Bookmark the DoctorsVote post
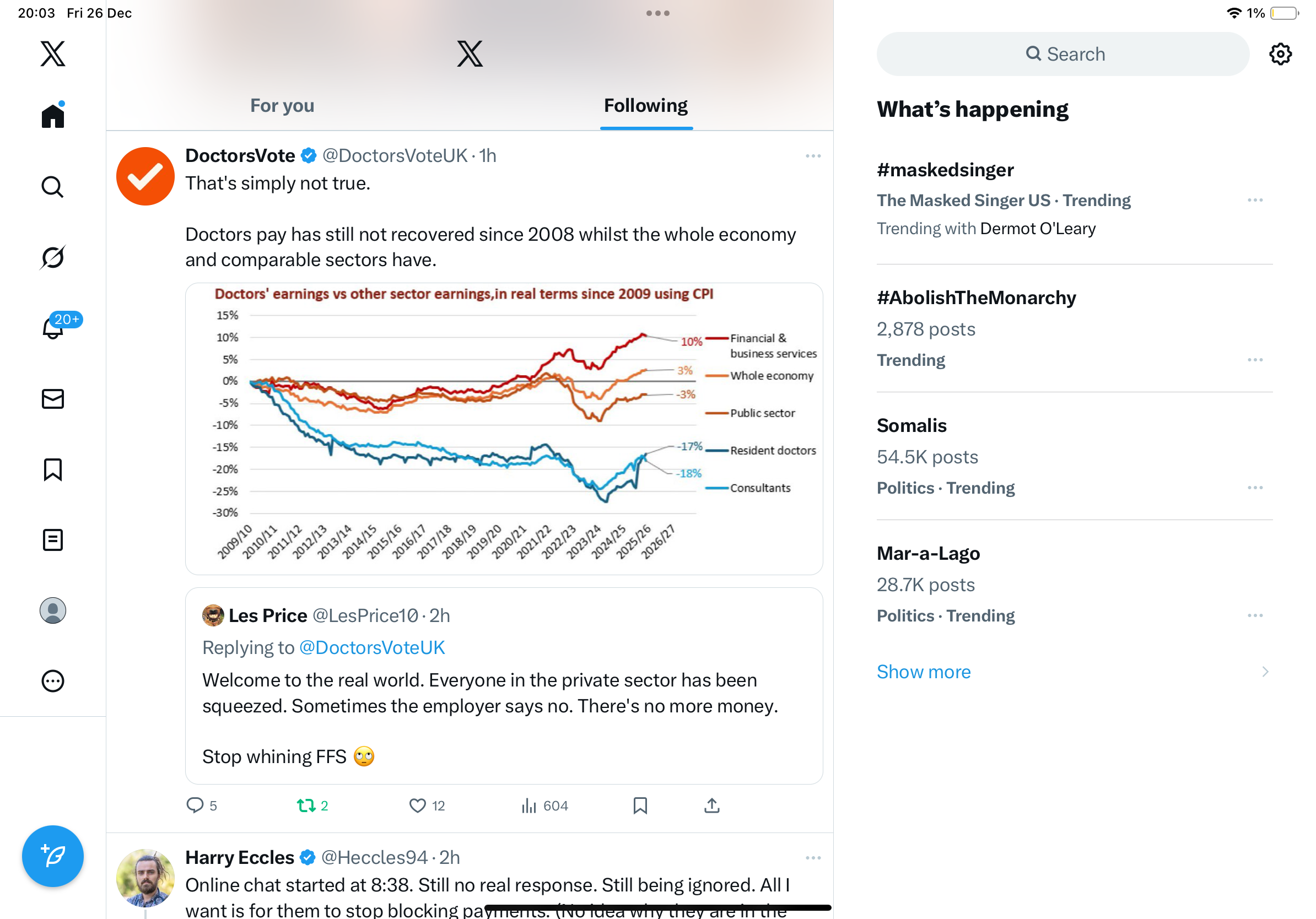This screenshot has height=919, width=1316. pyautogui.click(x=640, y=806)
